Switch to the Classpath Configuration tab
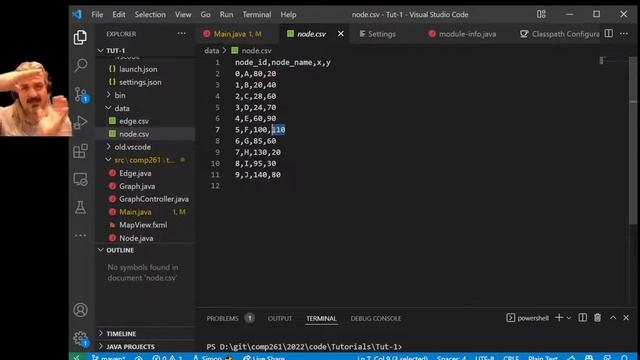Screen dimensions: 640x360 560,34
